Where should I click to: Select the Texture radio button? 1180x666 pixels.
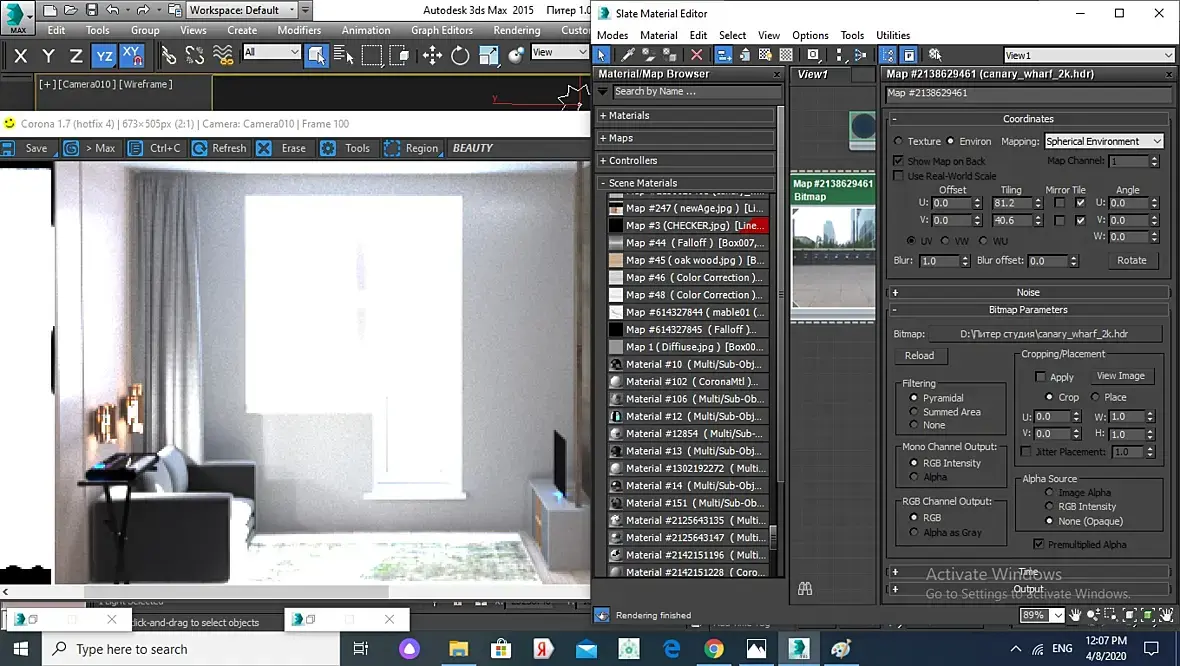click(899, 141)
